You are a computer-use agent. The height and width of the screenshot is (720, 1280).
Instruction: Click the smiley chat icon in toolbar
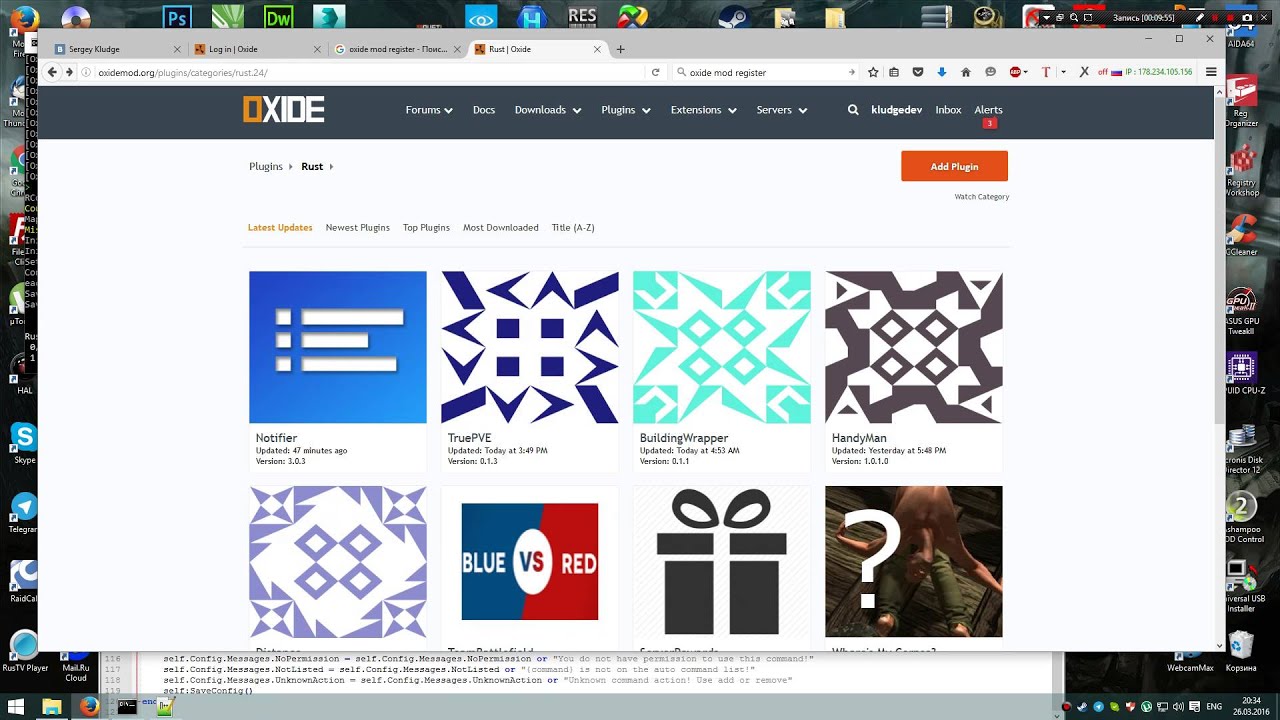991,72
